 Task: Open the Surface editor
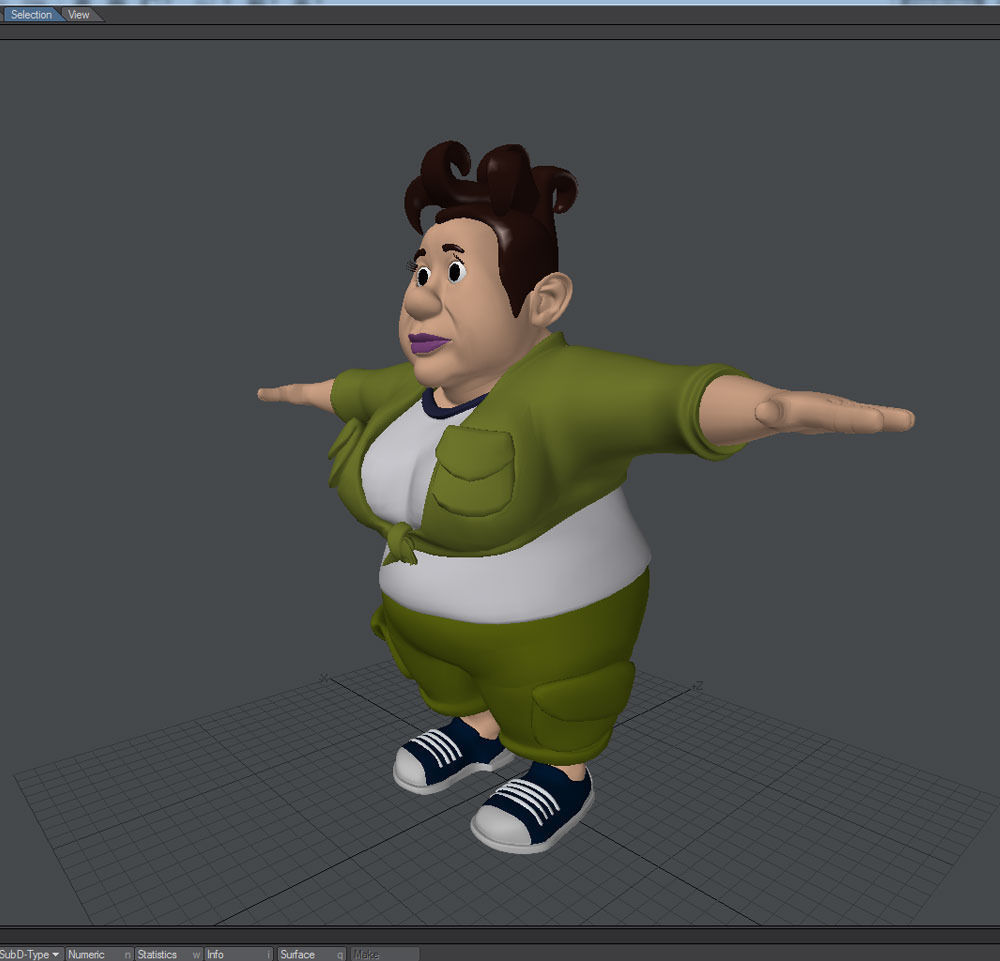click(311, 954)
